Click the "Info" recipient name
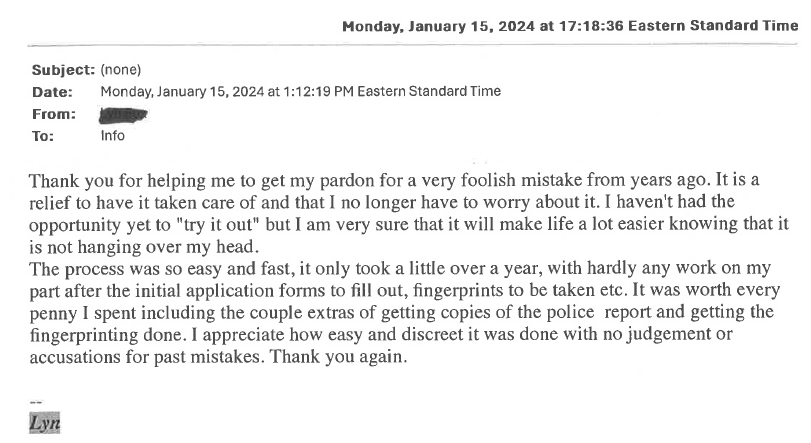Image resolution: width=811 pixels, height=443 pixels. click(112, 135)
